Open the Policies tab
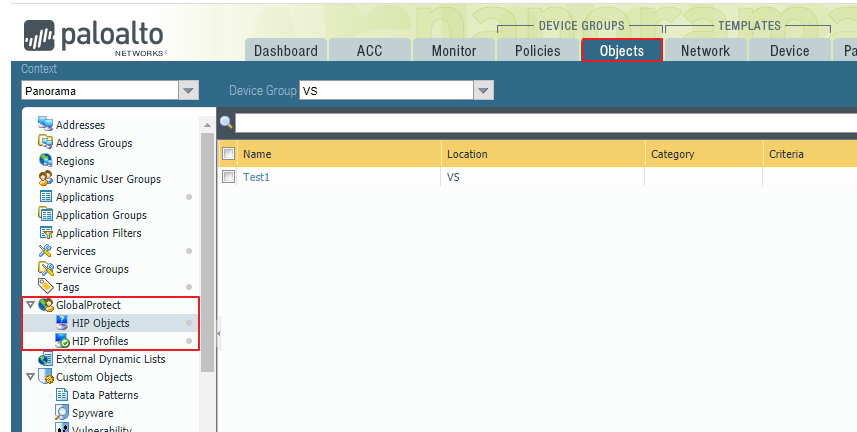Viewport: 857px width, 432px height. tap(538, 50)
